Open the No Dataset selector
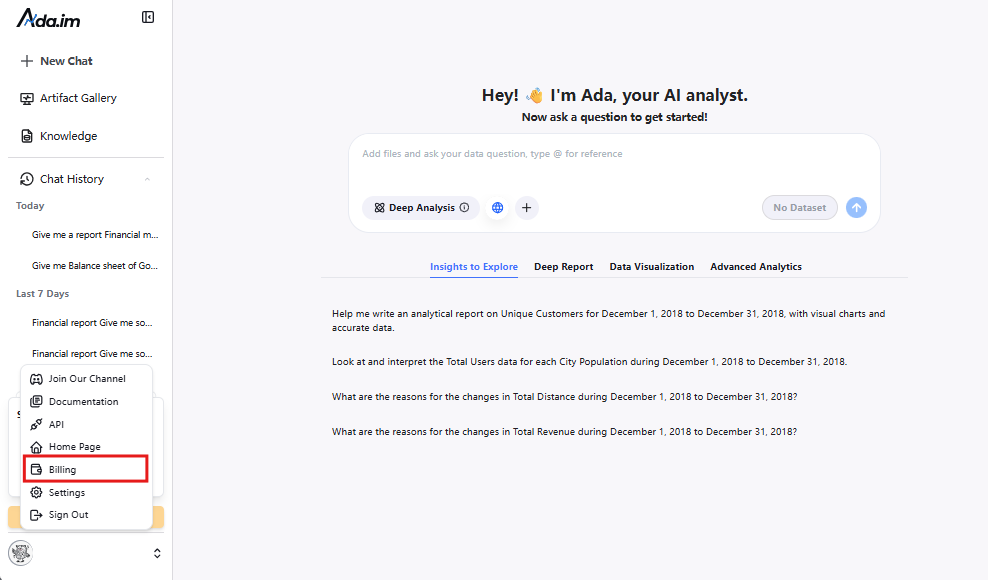The image size is (988, 580). (799, 207)
